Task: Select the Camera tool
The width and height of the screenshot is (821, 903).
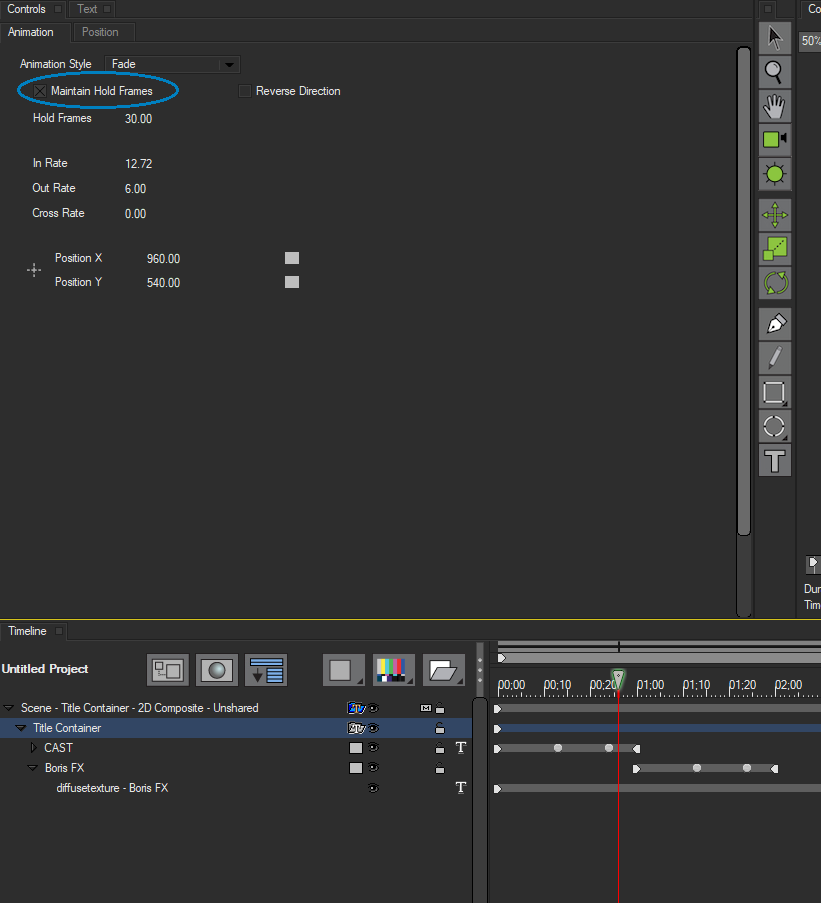Action: point(774,140)
